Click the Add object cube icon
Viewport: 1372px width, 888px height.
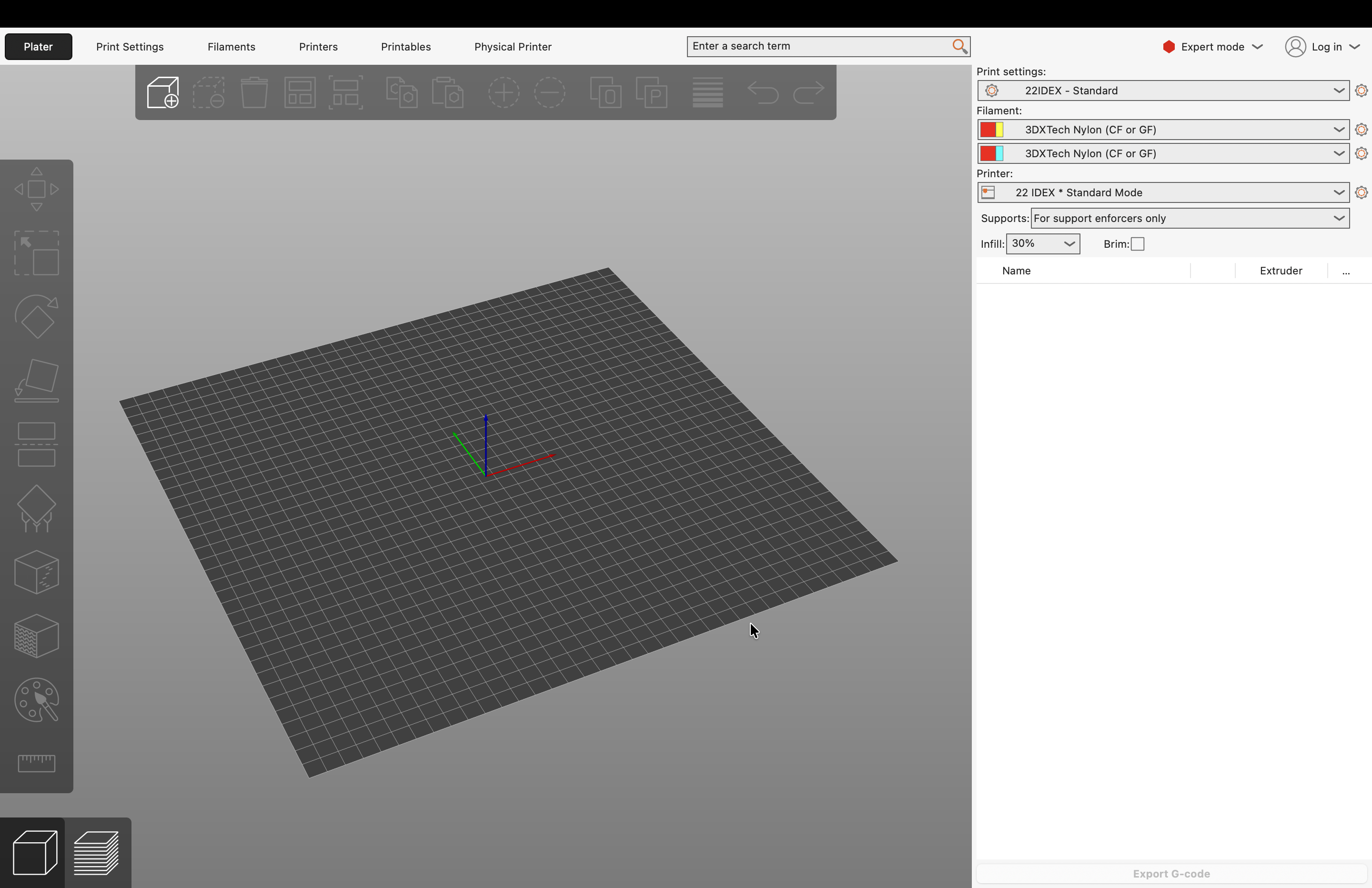tap(162, 92)
